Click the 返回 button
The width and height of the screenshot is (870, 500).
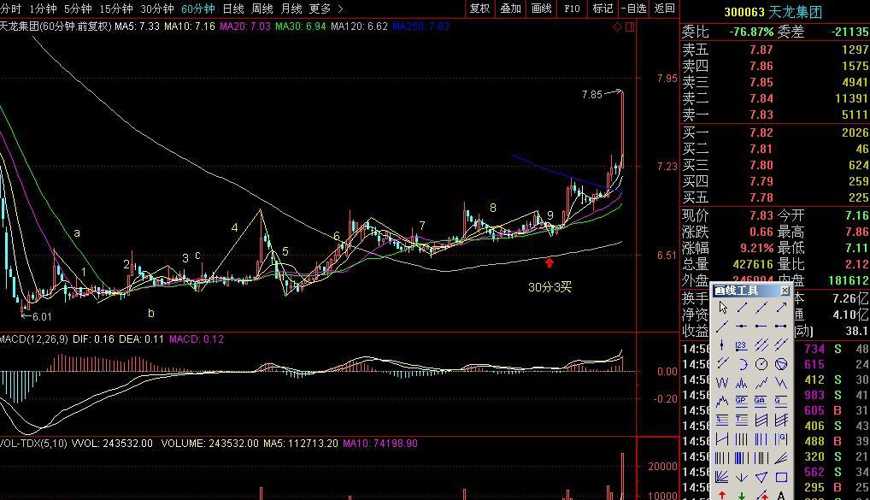click(664, 8)
